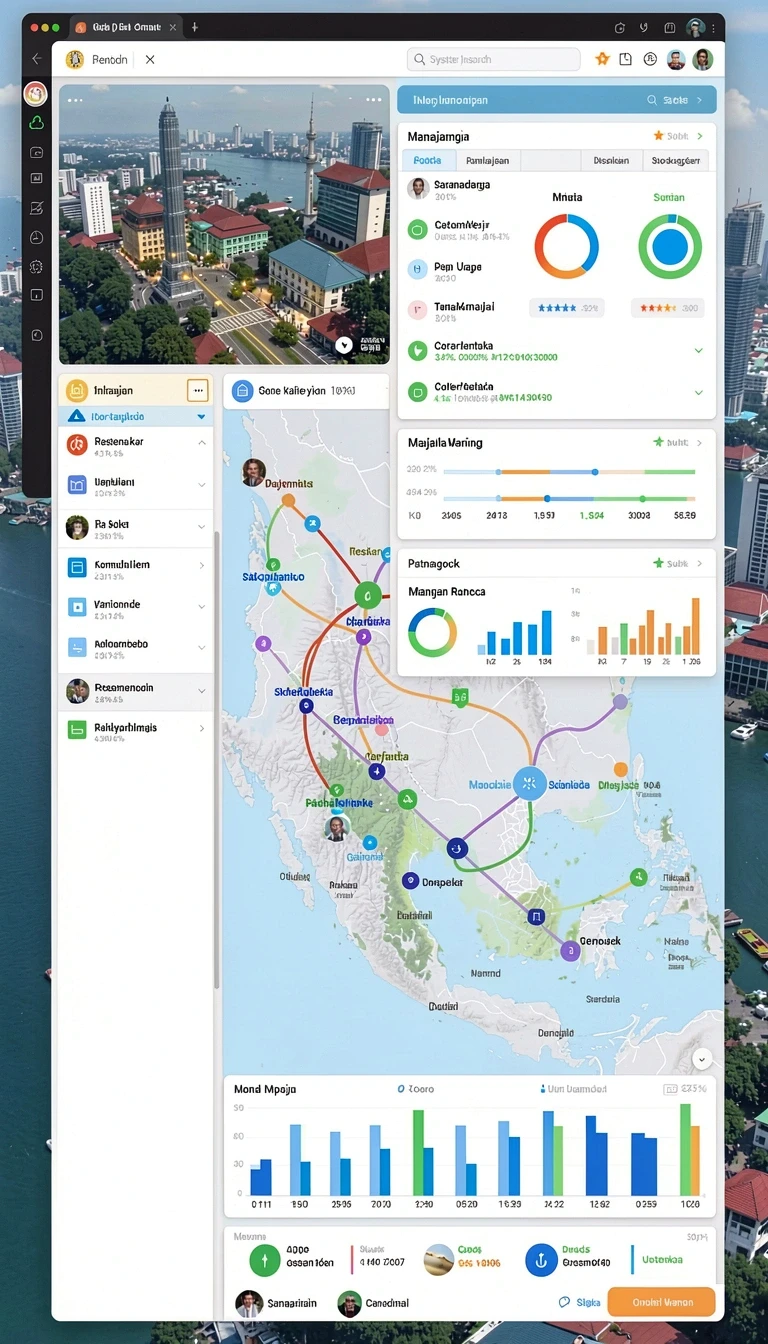Click the red circular icon beside Restenakar
Screen dimensions: 768x1344
pos(77,444)
